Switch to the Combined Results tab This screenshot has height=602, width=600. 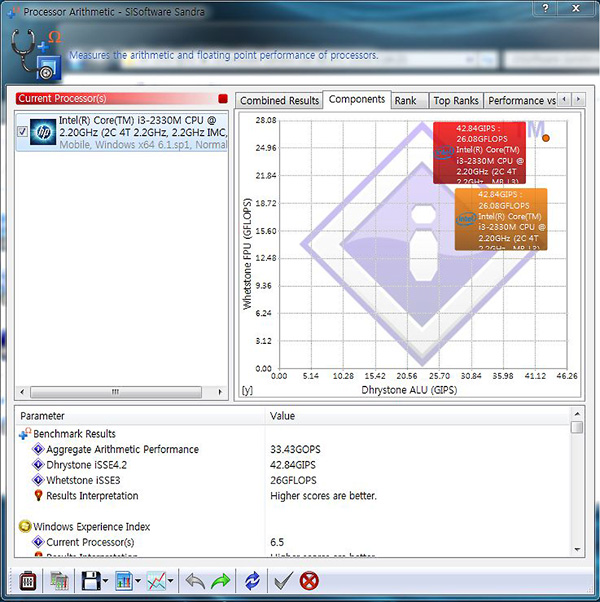pyautogui.click(x=279, y=101)
